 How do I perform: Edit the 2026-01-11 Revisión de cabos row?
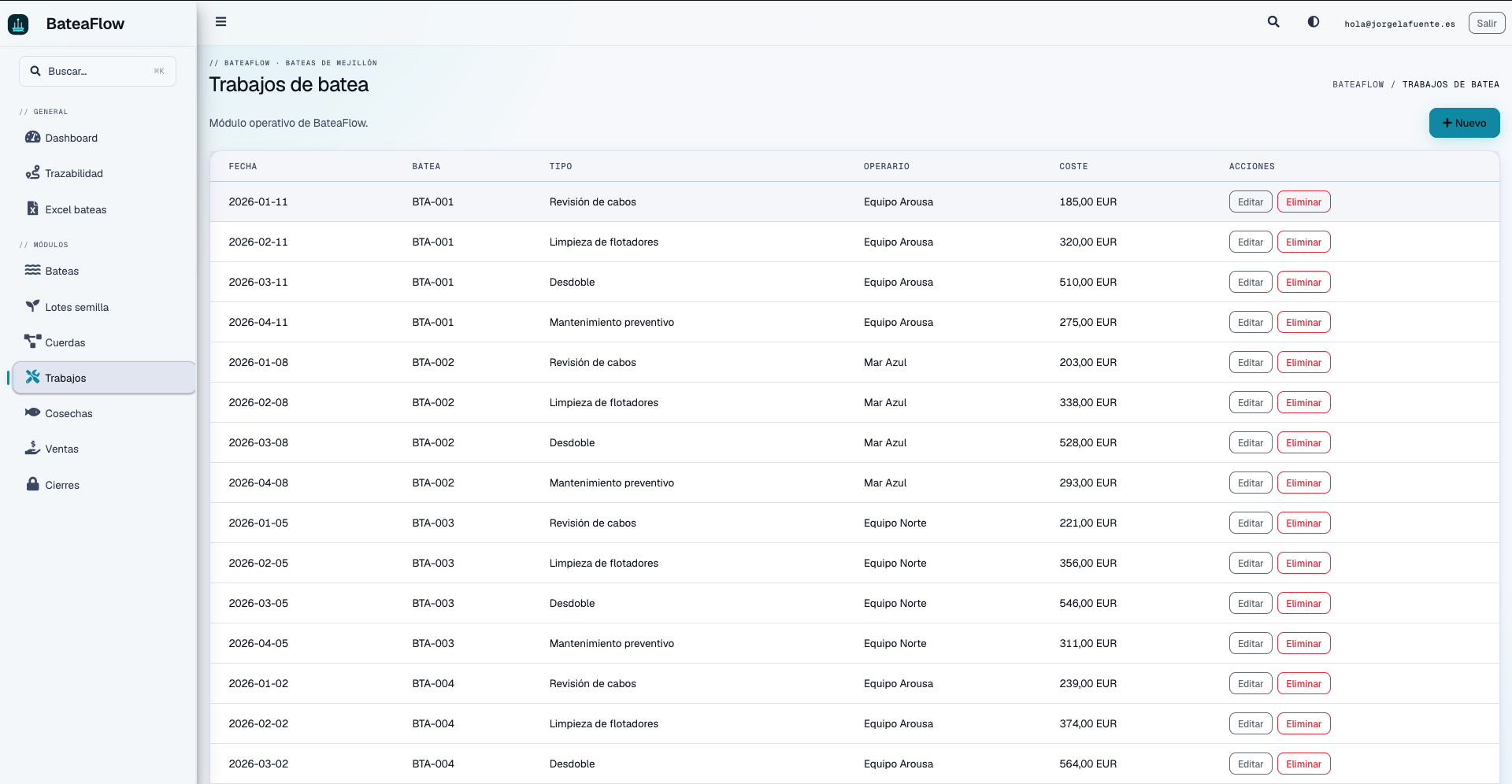(1250, 202)
